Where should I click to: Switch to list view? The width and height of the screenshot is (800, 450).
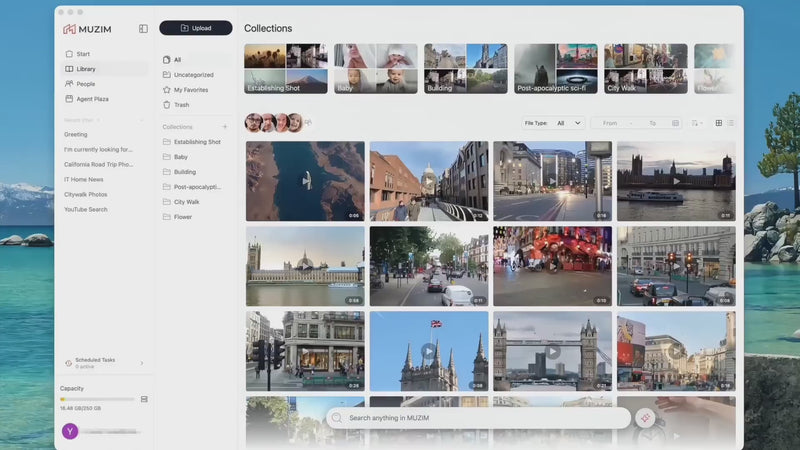click(731, 123)
